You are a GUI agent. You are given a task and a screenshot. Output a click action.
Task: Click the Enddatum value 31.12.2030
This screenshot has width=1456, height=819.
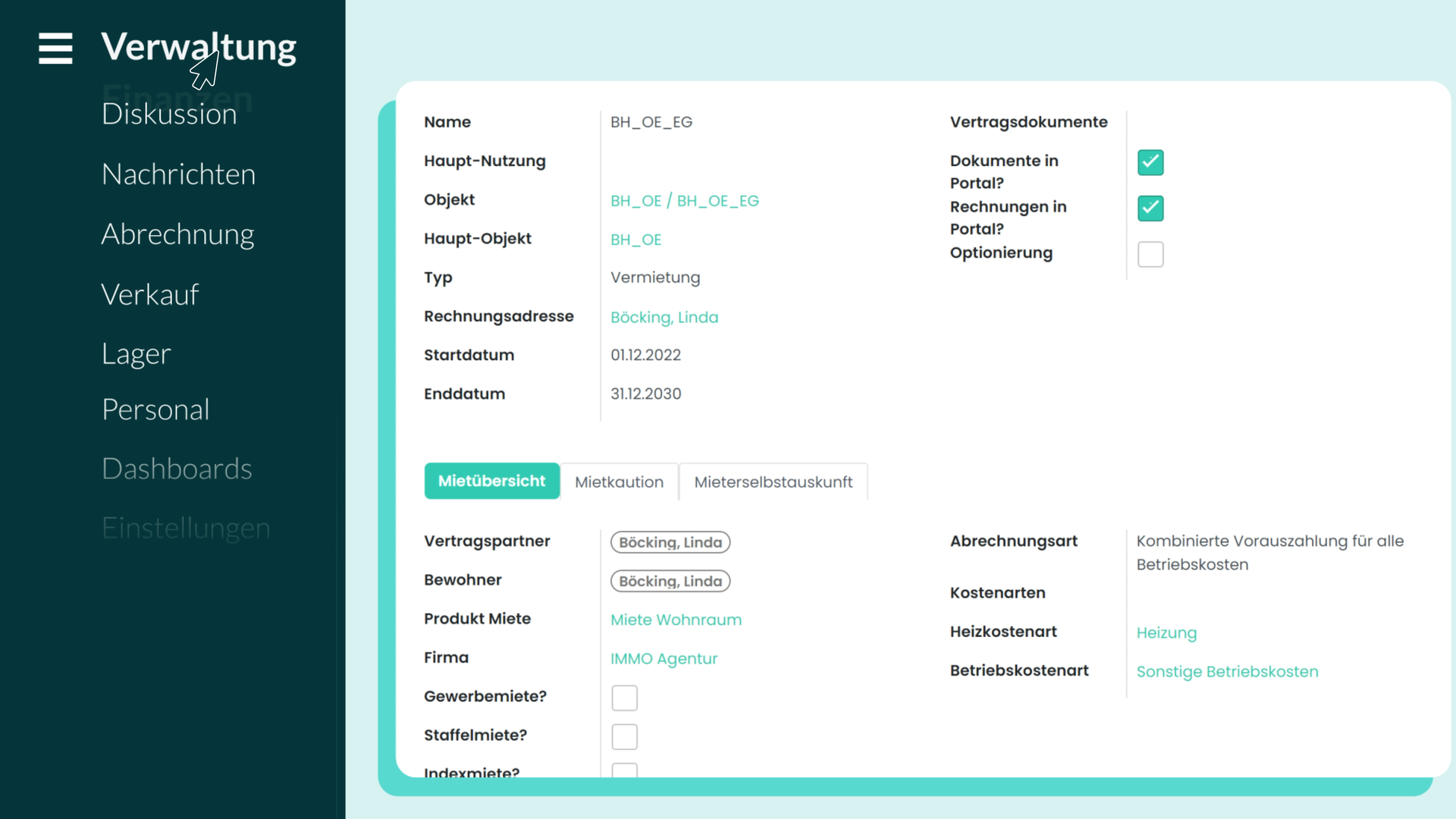(x=646, y=394)
